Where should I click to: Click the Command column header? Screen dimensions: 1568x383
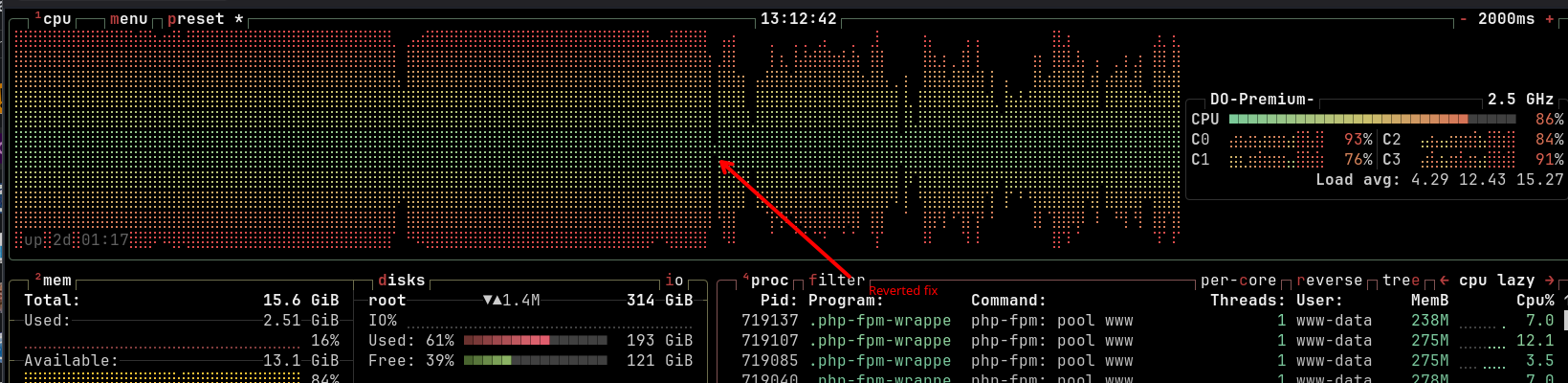[x=1009, y=301]
